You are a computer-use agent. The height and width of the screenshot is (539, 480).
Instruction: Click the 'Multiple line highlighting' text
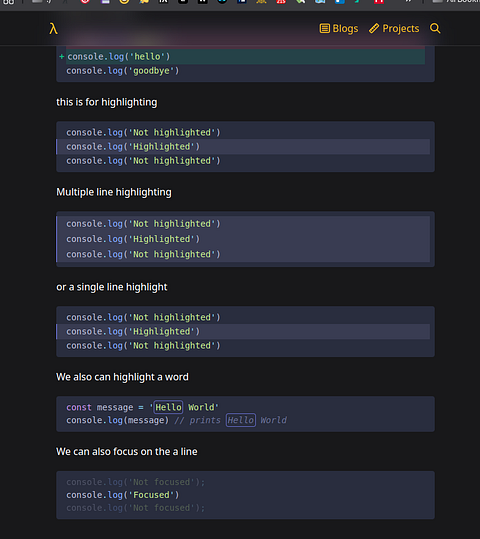(114, 192)
